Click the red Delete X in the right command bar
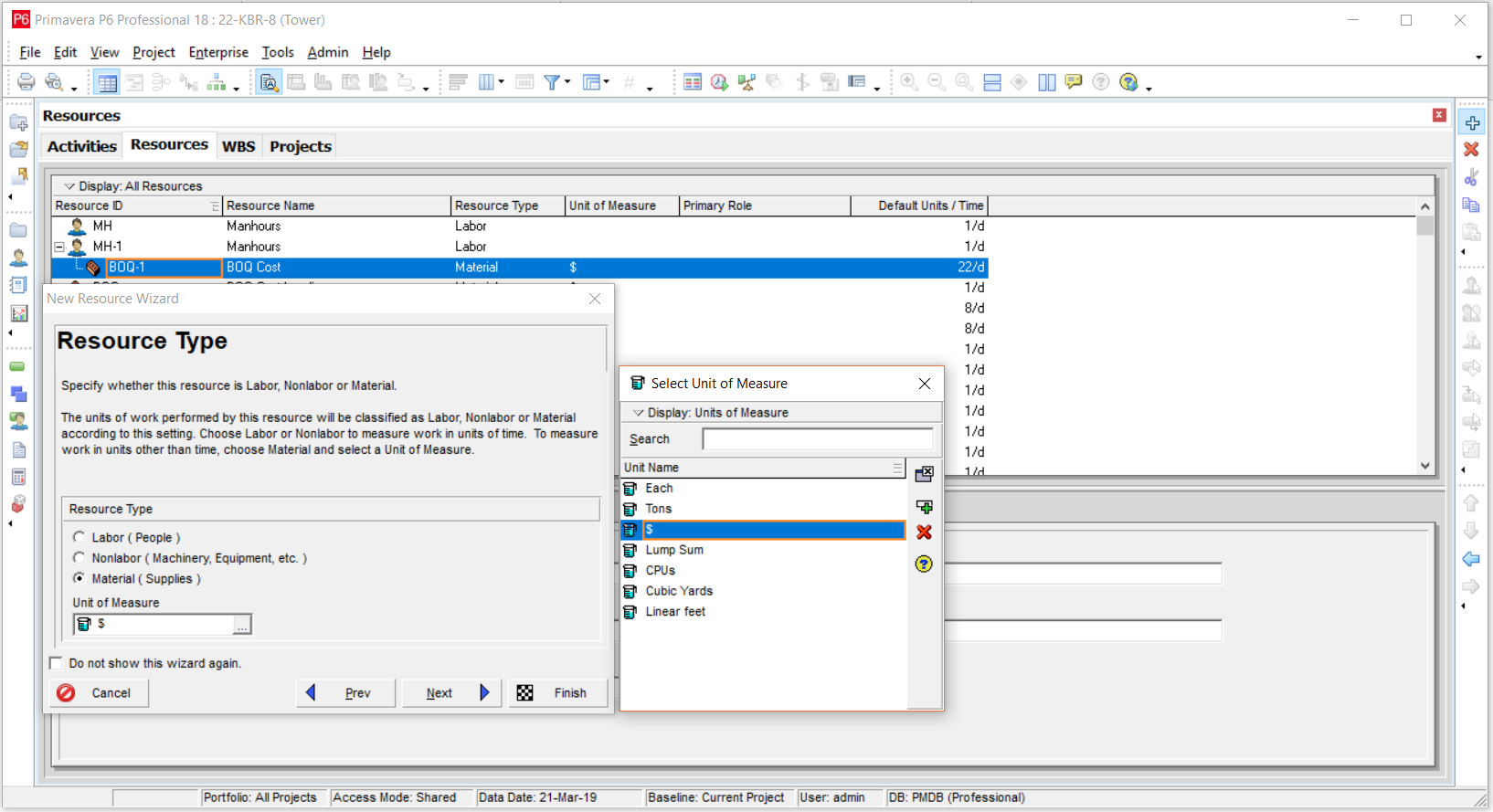 pos(1471,149)
